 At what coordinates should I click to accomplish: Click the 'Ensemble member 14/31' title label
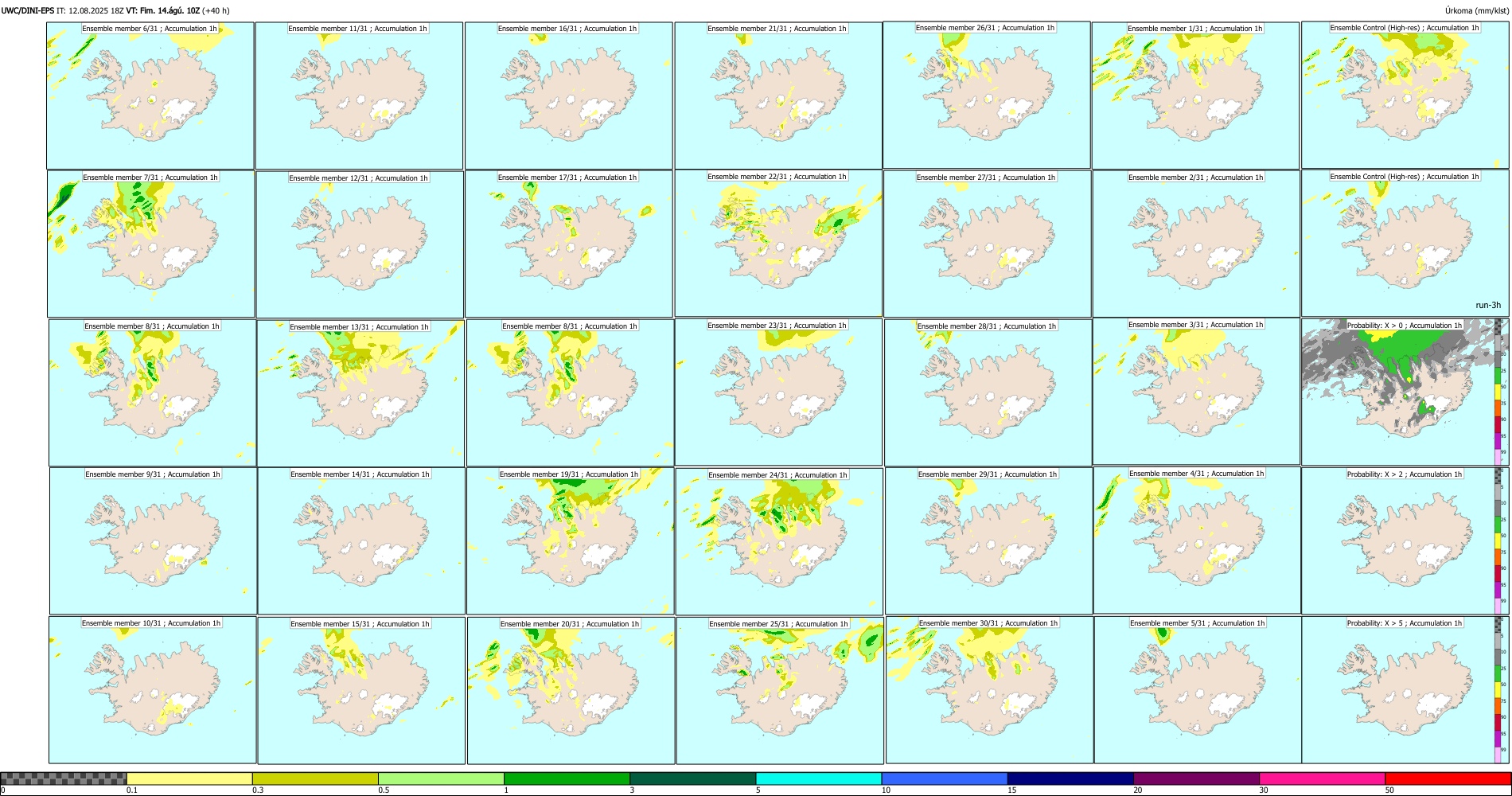click(x=360, y=474)
